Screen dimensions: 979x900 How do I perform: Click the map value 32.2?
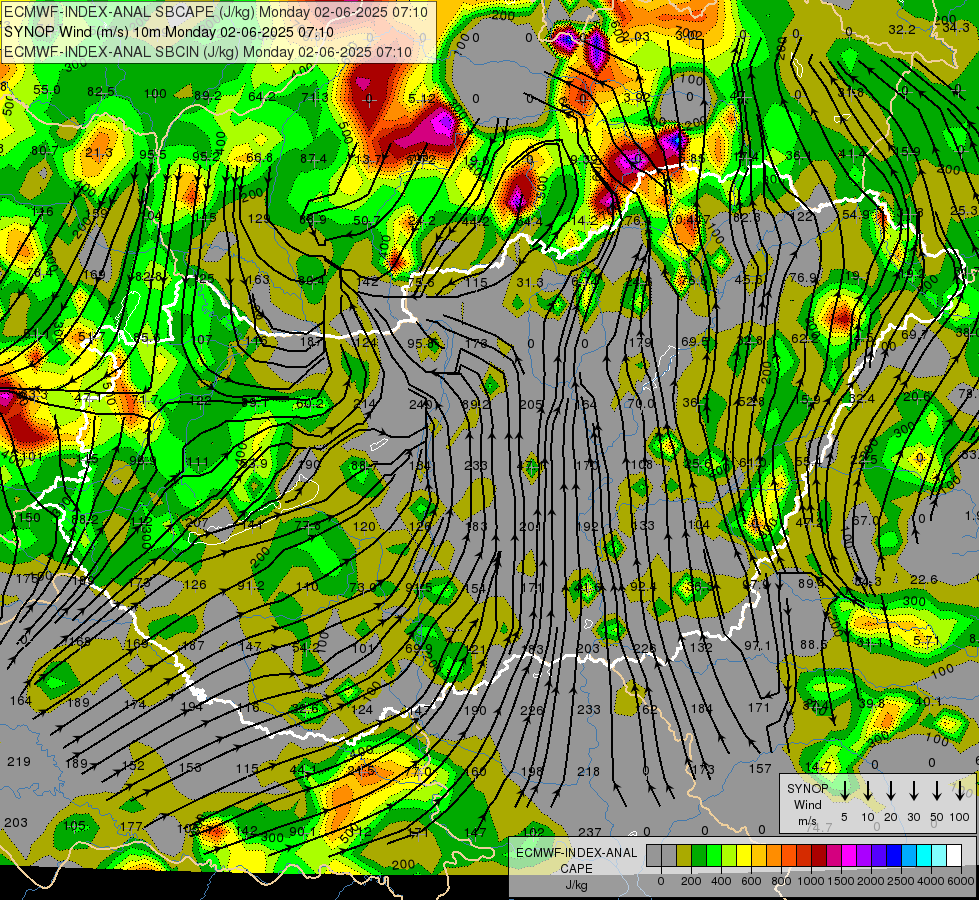902,29
